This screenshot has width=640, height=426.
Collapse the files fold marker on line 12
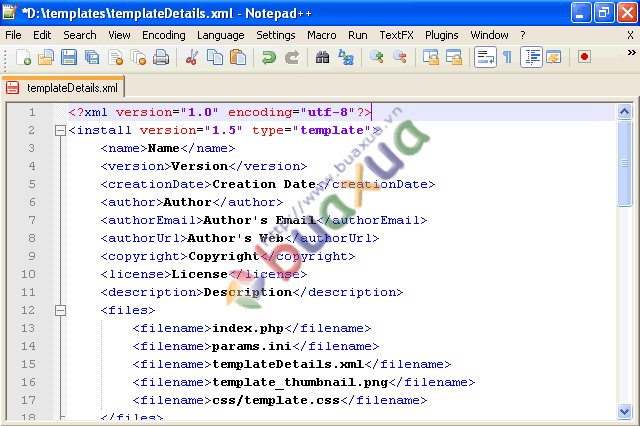(x=60, y=311)
